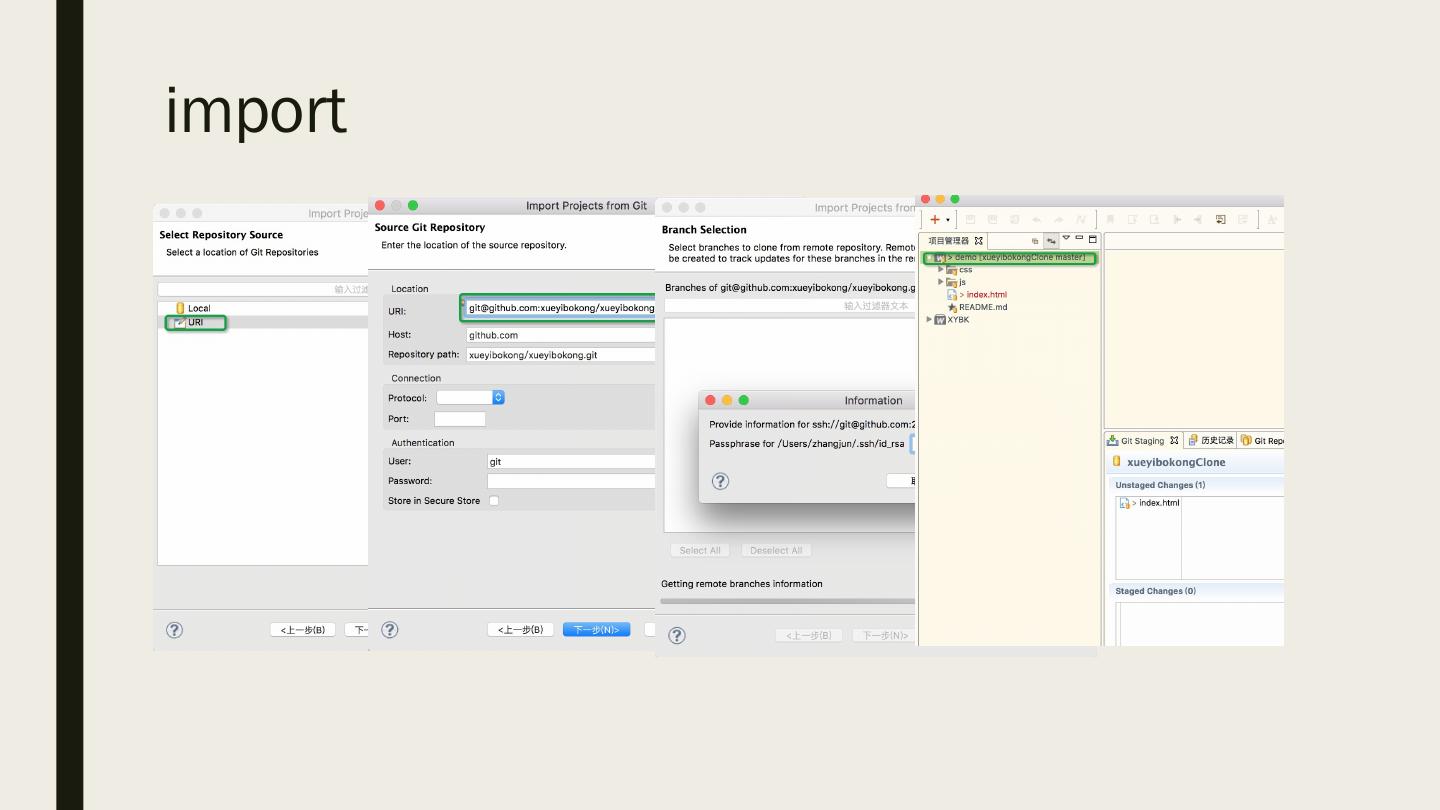Expand the css folder in project tree
This screenshot has height=810, width=1440.
[941, 270]
